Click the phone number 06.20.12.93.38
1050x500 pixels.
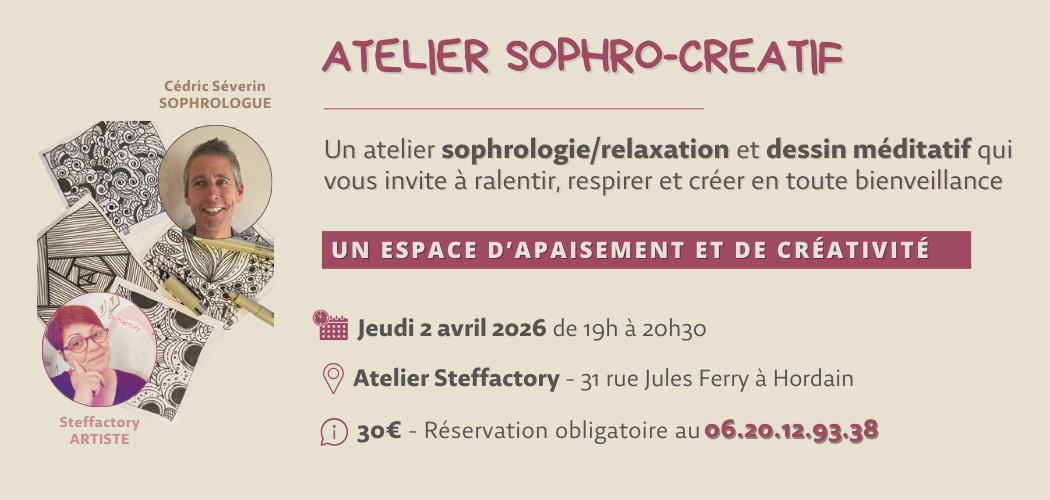pos(791,430)
